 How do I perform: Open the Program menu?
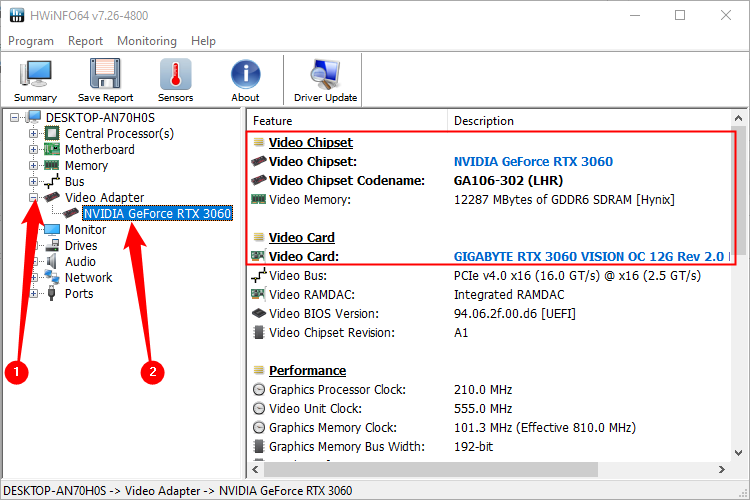click(31, 41)
